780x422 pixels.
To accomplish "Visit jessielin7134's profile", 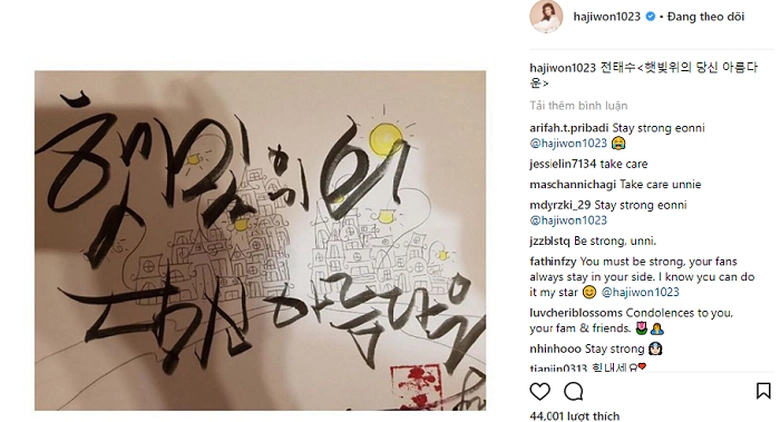I will click(x=563, y=164).
